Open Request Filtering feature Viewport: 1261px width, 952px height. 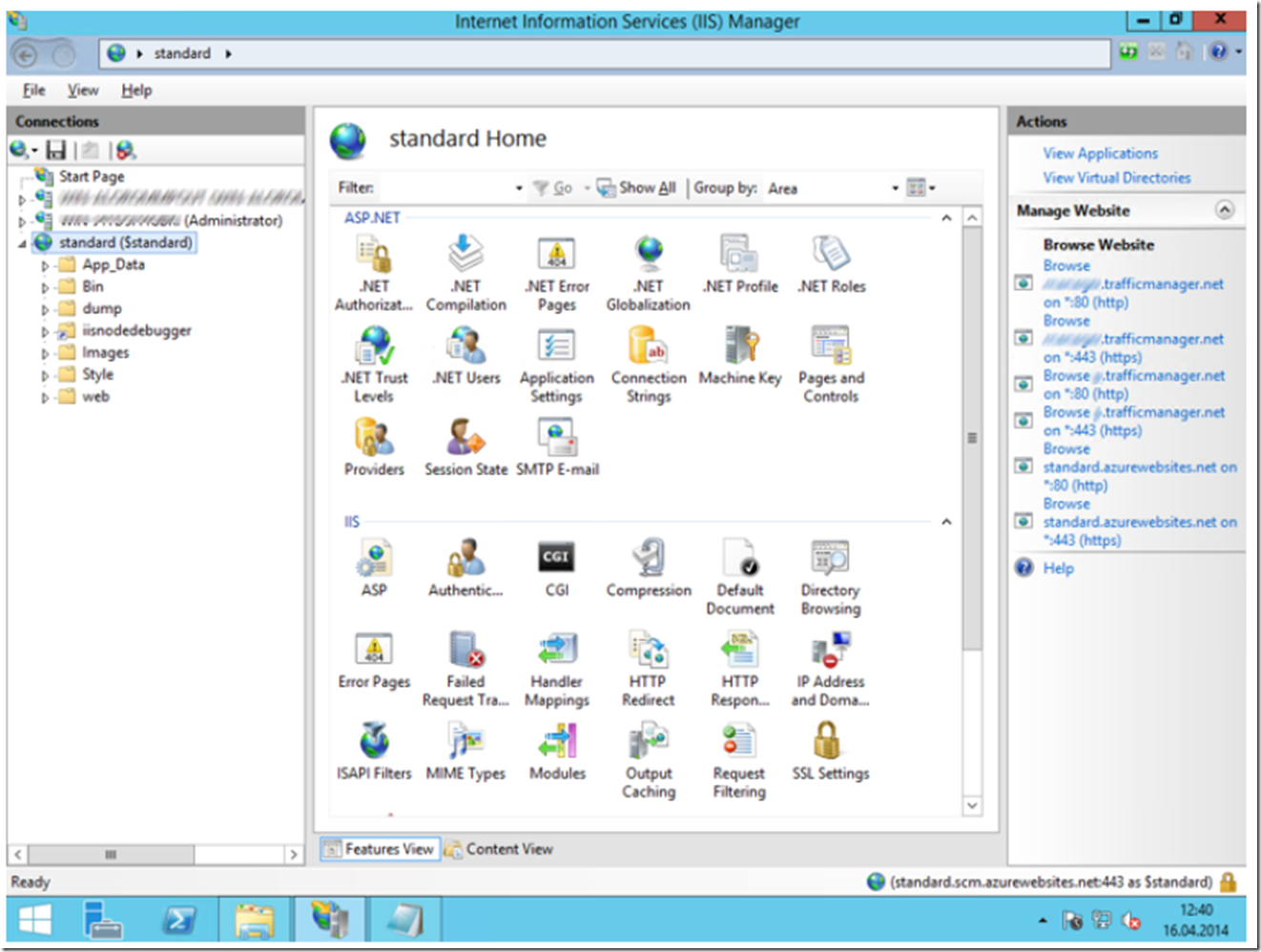739,760
